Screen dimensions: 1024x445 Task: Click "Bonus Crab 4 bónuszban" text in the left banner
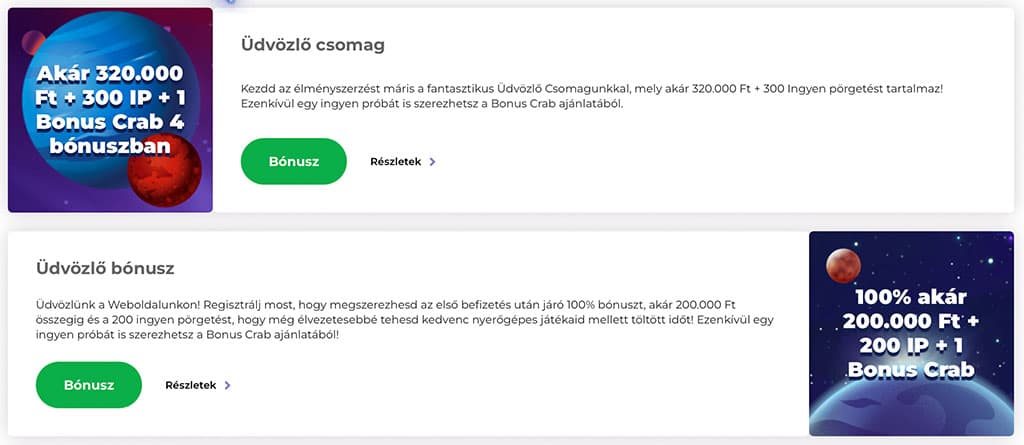point(110,135)
